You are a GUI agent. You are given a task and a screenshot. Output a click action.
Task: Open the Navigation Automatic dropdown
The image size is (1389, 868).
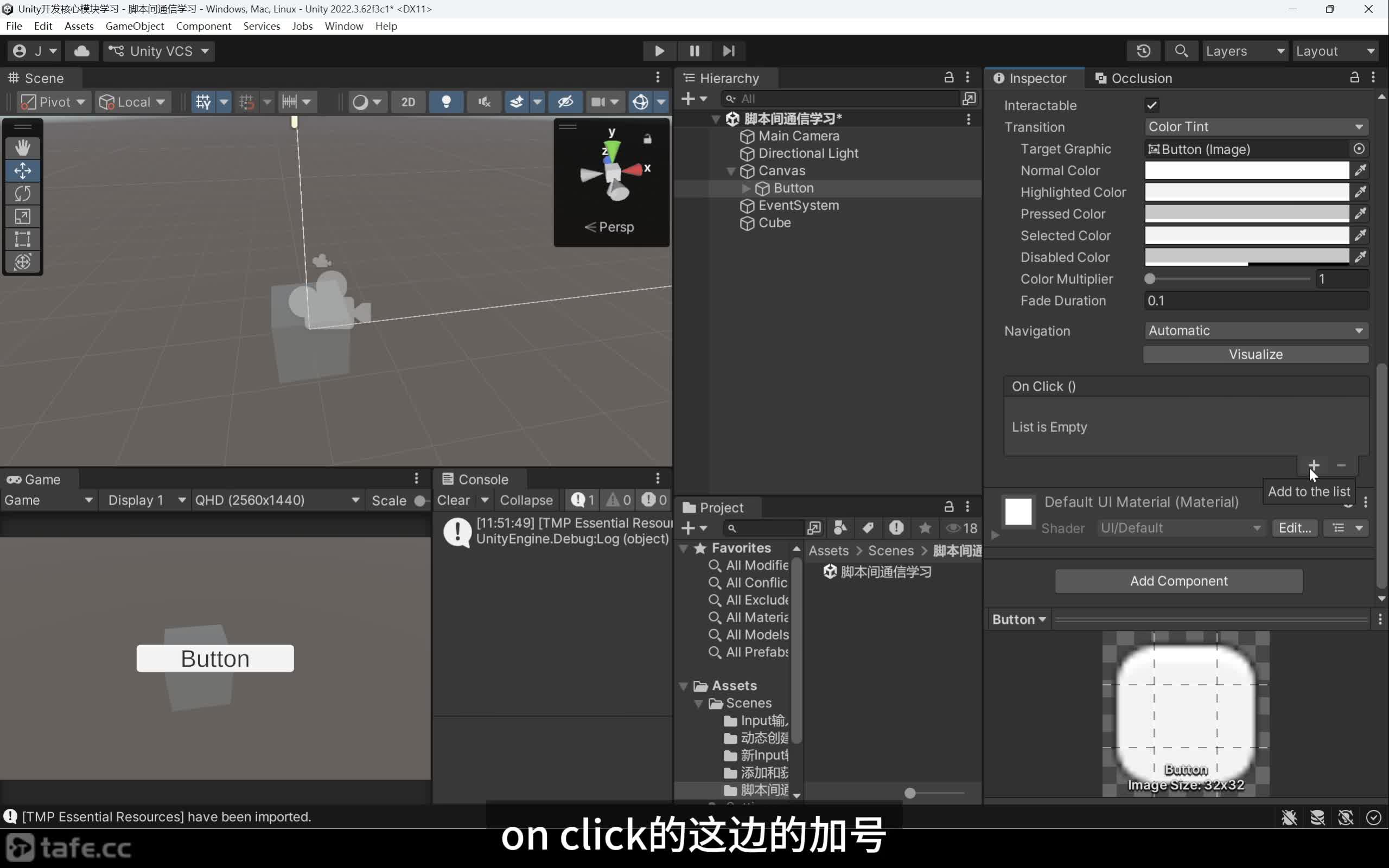click(x=1256, y=331)
